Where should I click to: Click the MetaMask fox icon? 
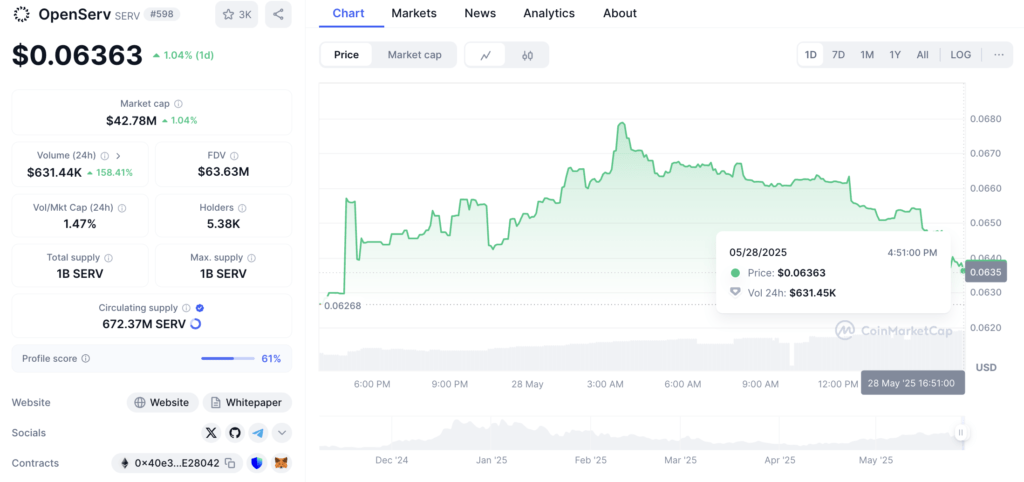(281, 463)
